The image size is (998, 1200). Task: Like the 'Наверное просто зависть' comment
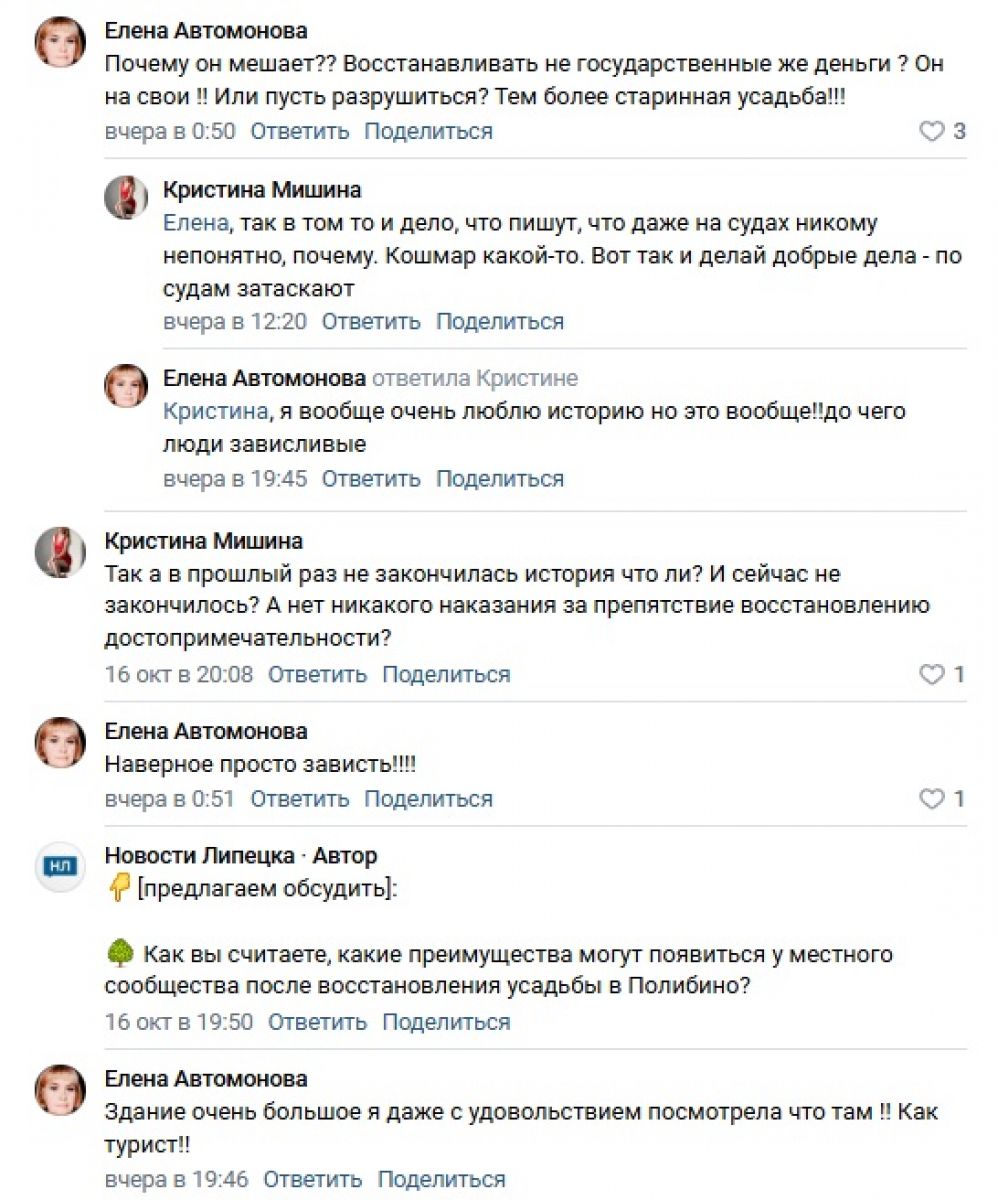(931, 799)
